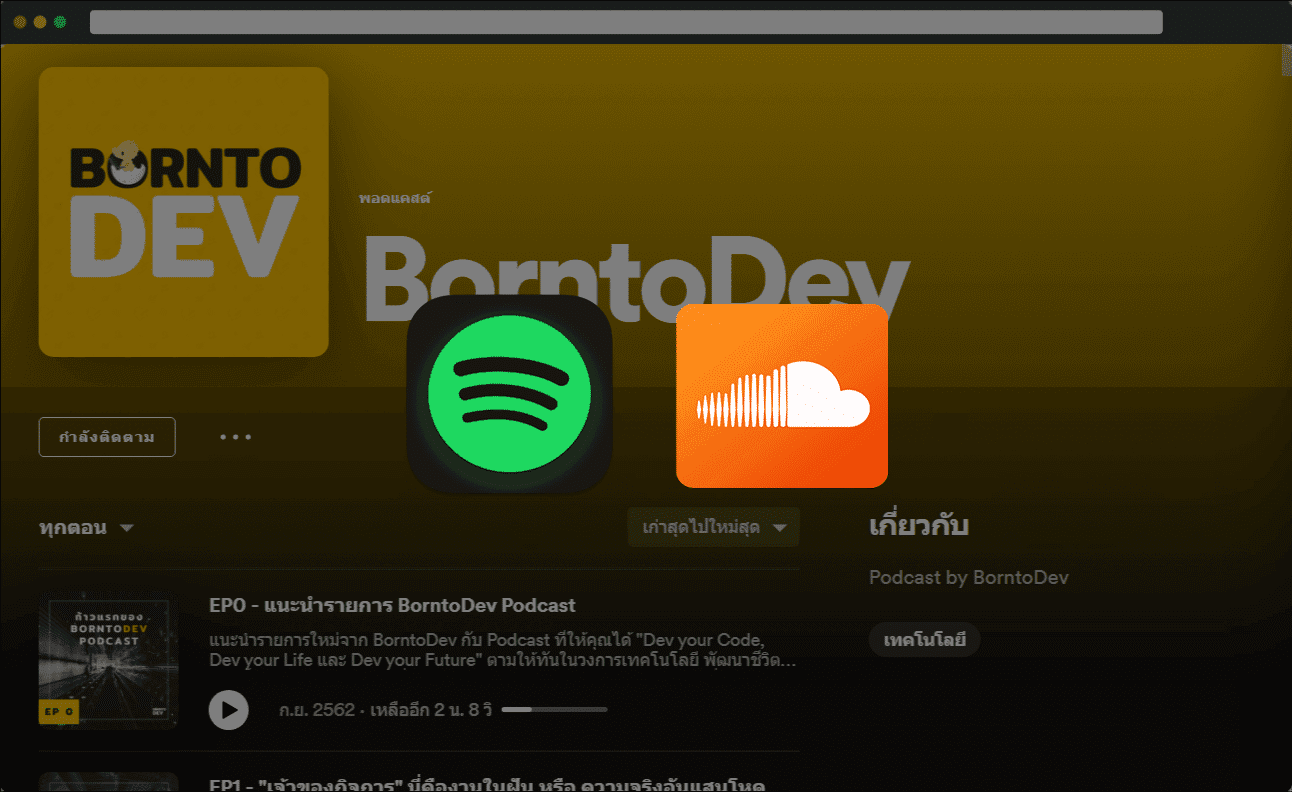Screen dimensions: 1292x792
Task: Click the EP0 date text ก.ย. 2562
Action: (x=317, y=710)
